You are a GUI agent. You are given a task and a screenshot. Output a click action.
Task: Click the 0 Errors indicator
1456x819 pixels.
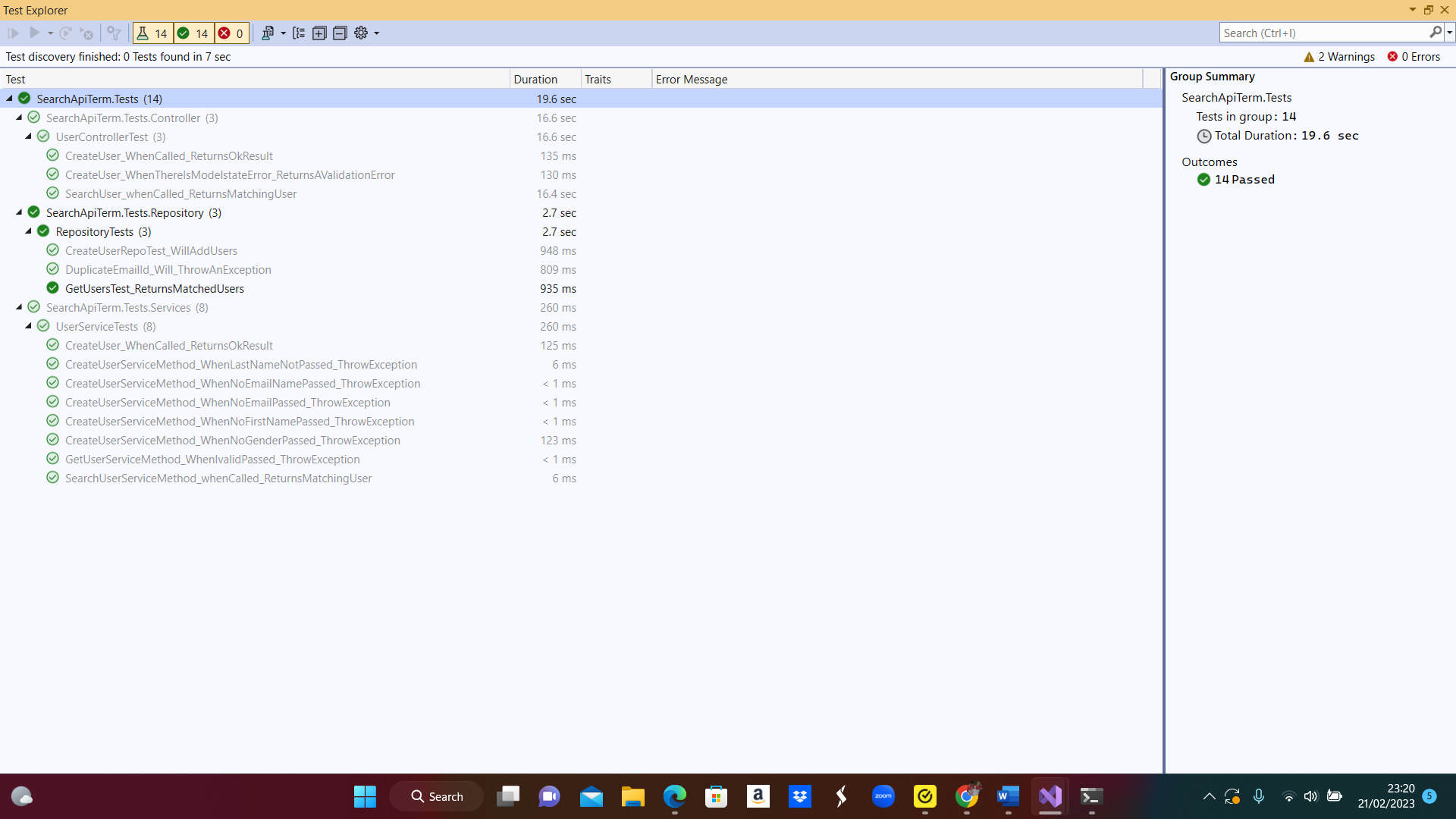coord(1414,57)
